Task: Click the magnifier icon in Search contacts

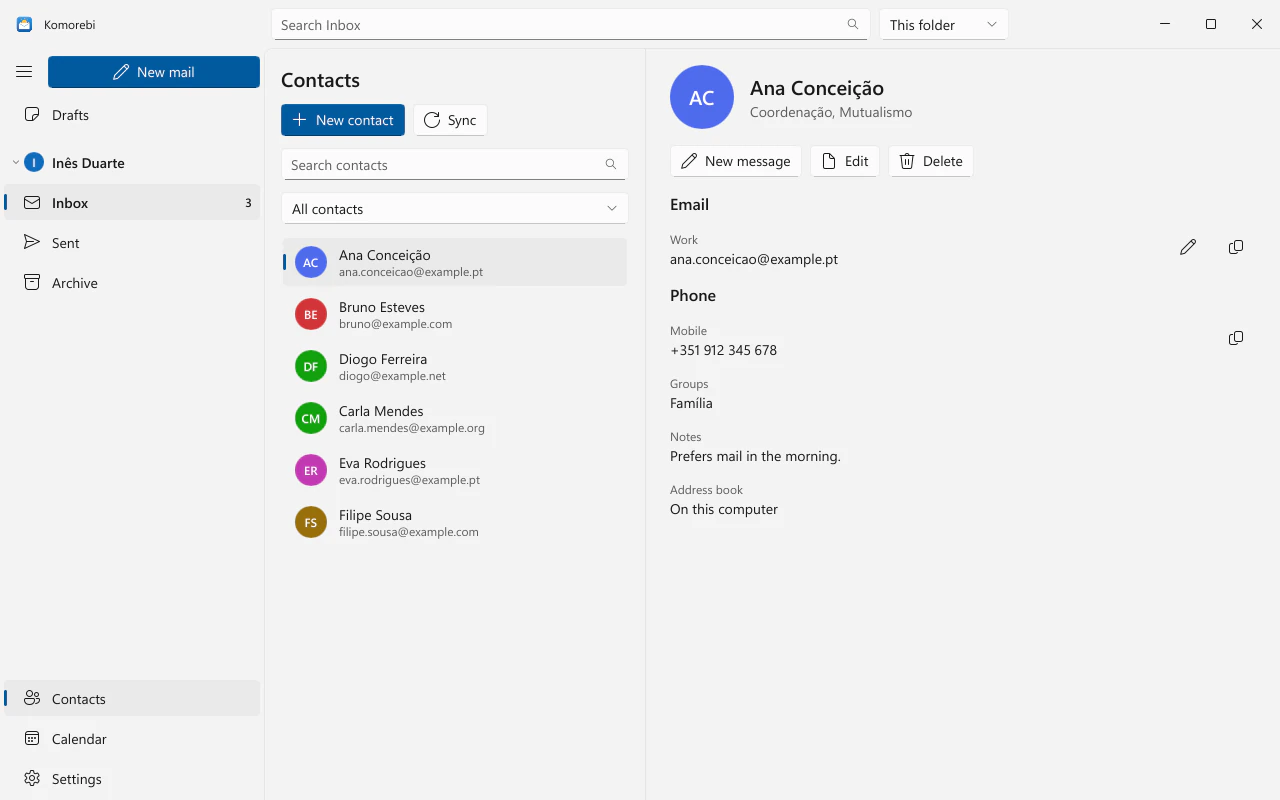Action: point(611,165)
